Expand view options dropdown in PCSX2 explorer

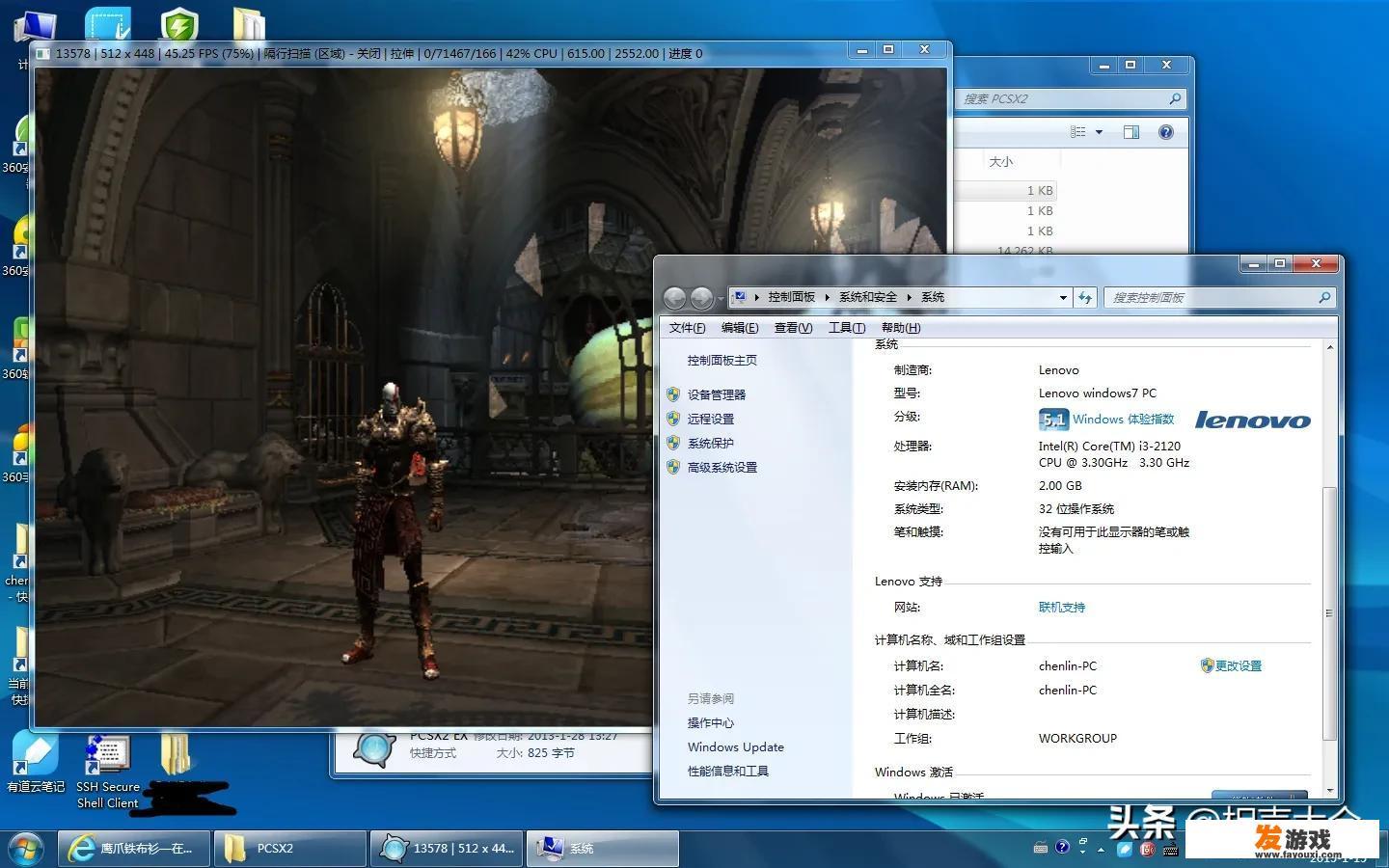(1099, 132)
